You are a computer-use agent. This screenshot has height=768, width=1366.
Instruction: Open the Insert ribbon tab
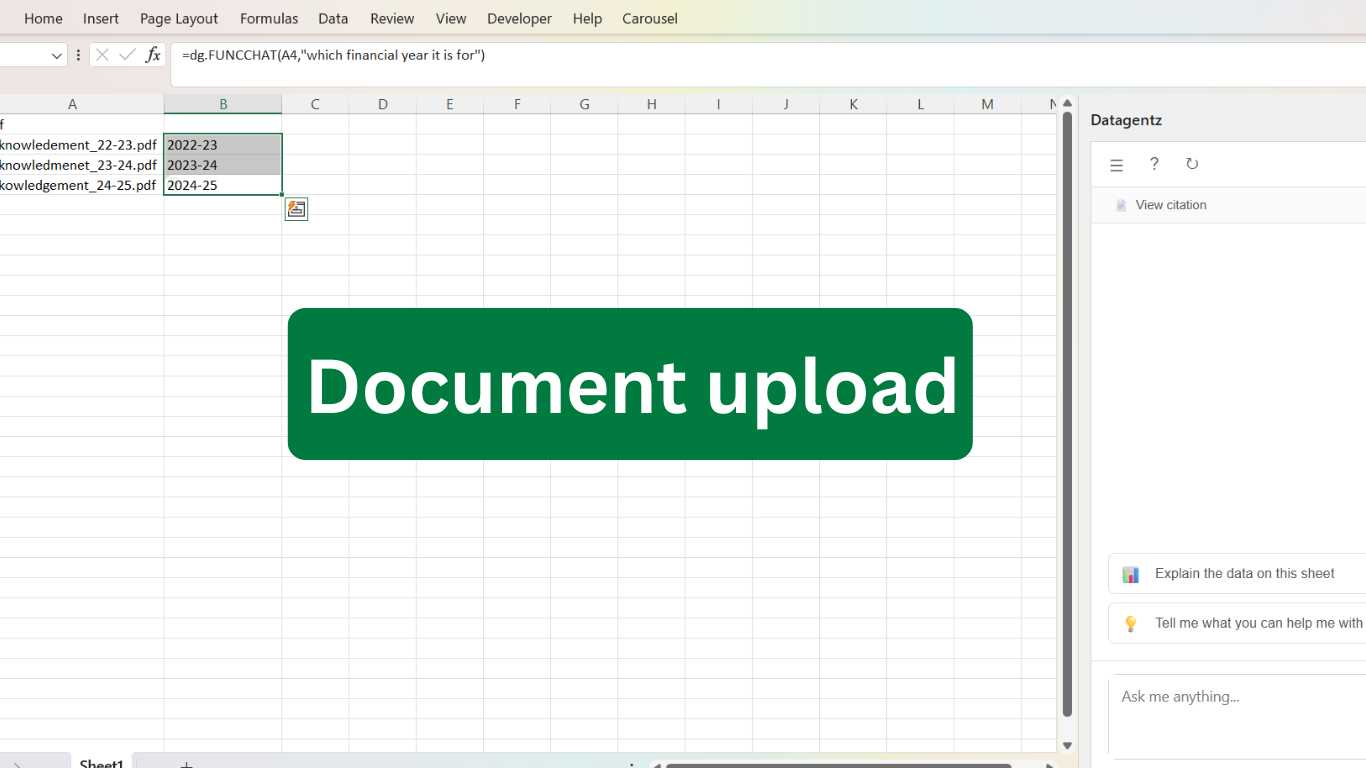point(101,18)
